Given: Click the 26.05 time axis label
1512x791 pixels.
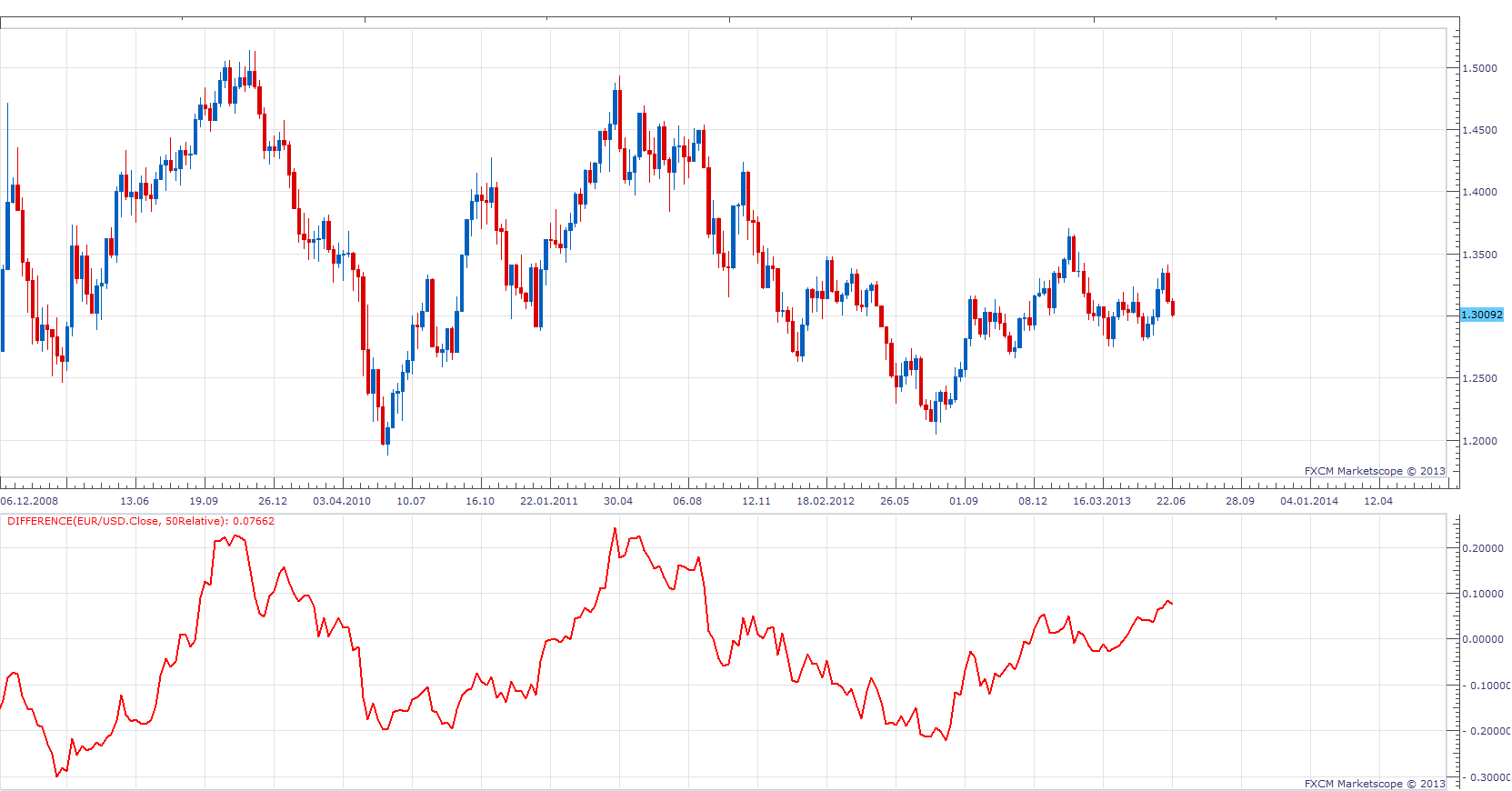Looking at the screenshot, I should click(x=895, y=501).
